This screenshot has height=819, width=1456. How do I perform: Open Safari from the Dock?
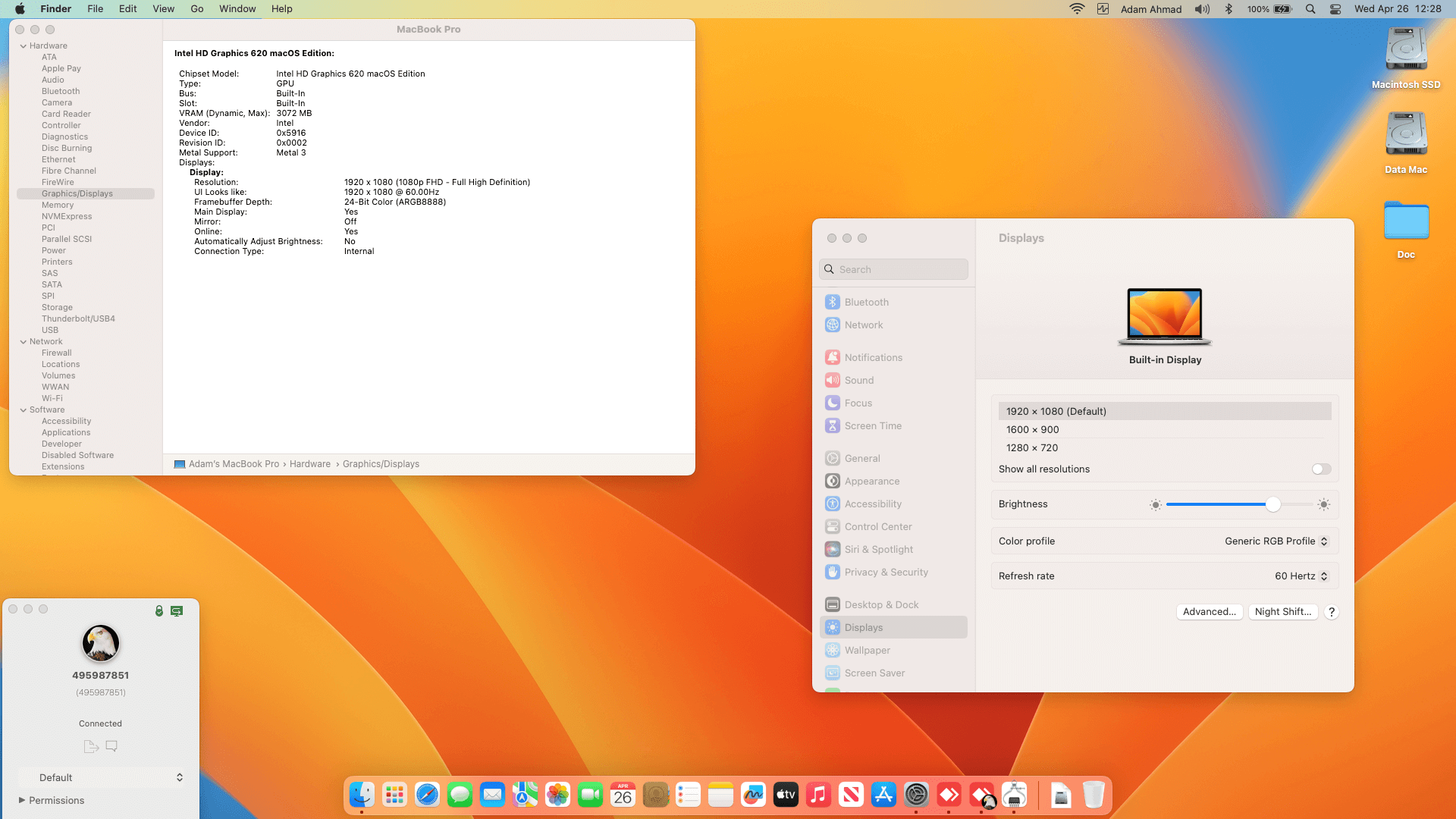[427, 795]
